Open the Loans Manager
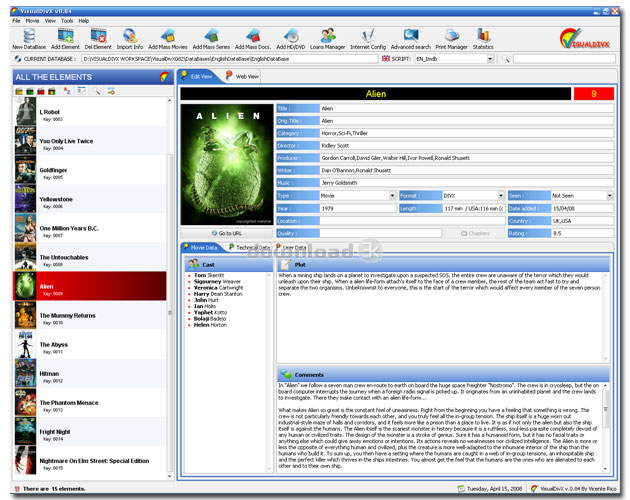Screen dimensions: 630x500 coord(327,39)
